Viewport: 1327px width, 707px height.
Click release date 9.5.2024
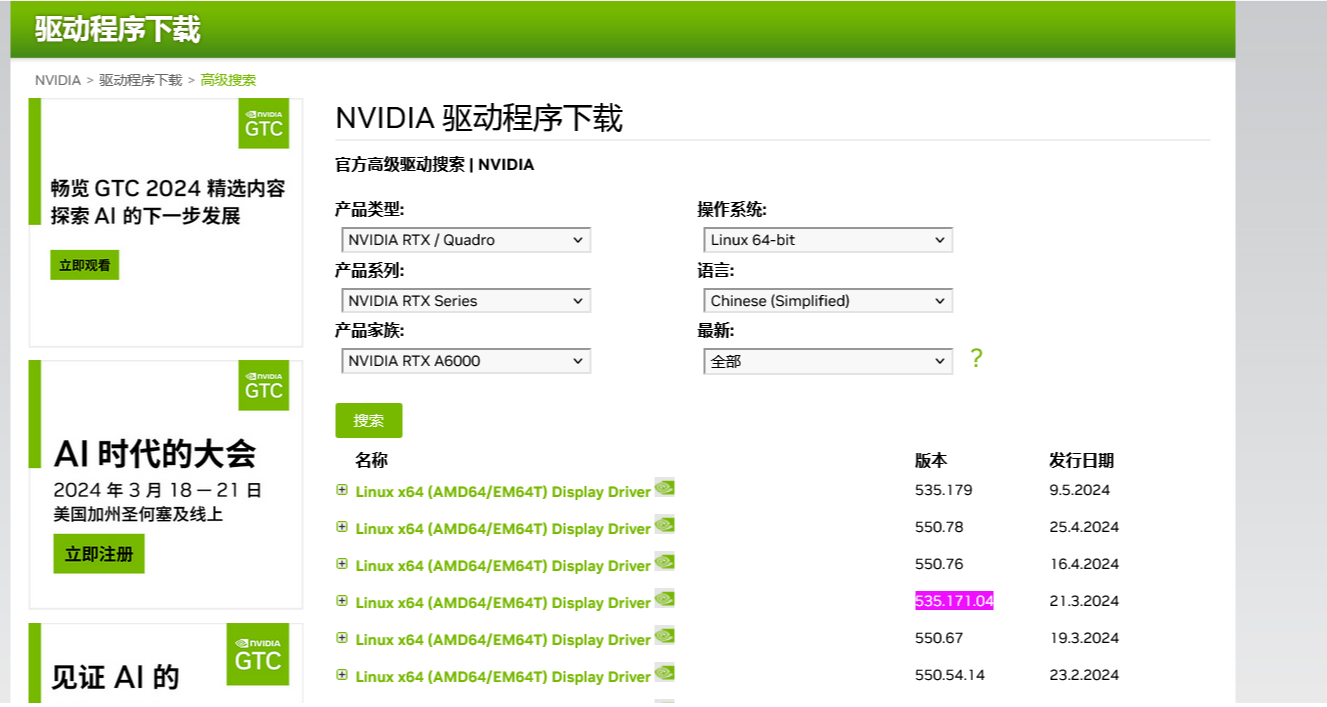[x=1079, y=490]
